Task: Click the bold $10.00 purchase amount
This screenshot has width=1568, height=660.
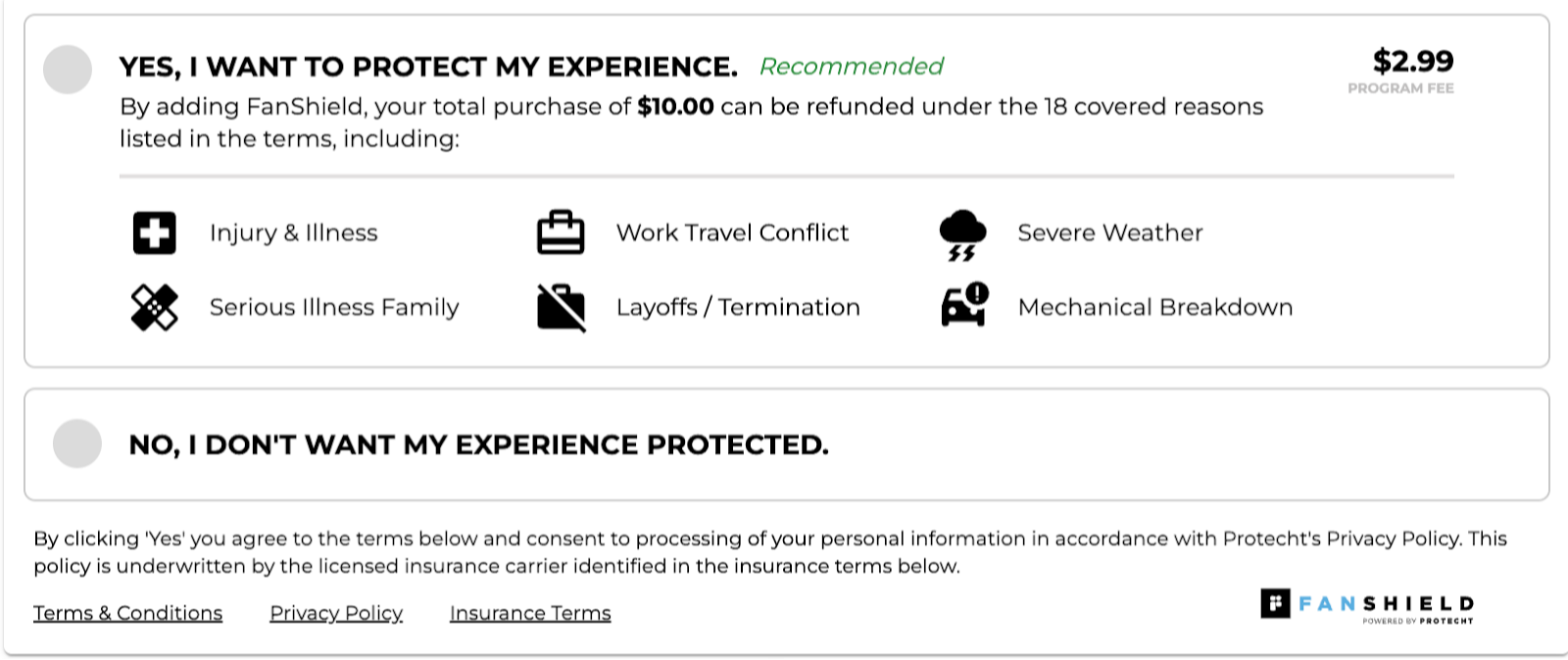Action: [x=675, y=107]
